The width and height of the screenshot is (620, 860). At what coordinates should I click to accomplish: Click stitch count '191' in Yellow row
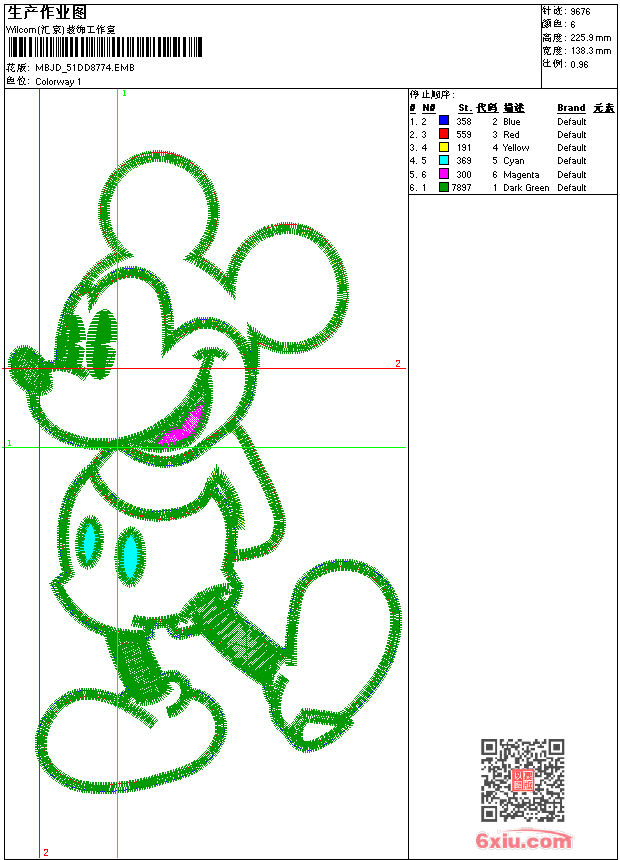(x=464, y=148)
